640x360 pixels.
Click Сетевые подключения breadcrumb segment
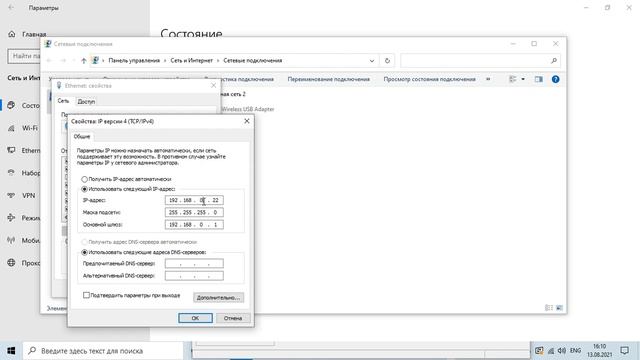[x=253, y=60]
